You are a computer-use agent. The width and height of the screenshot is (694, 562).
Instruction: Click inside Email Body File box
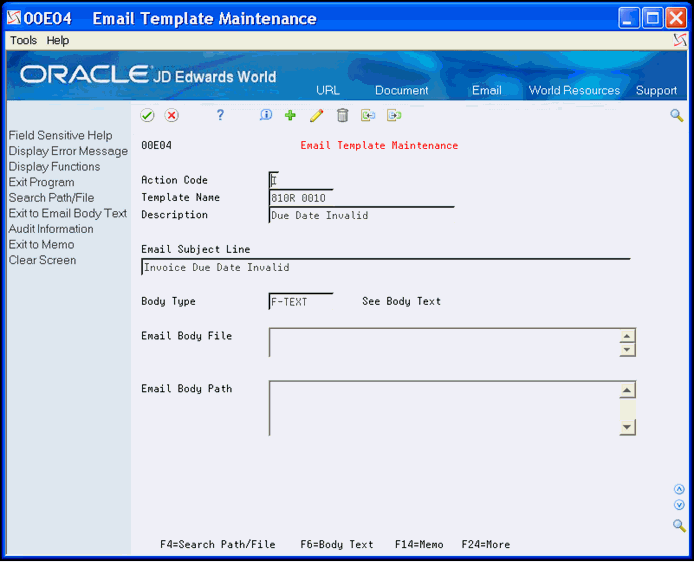[x=444, y=342]
